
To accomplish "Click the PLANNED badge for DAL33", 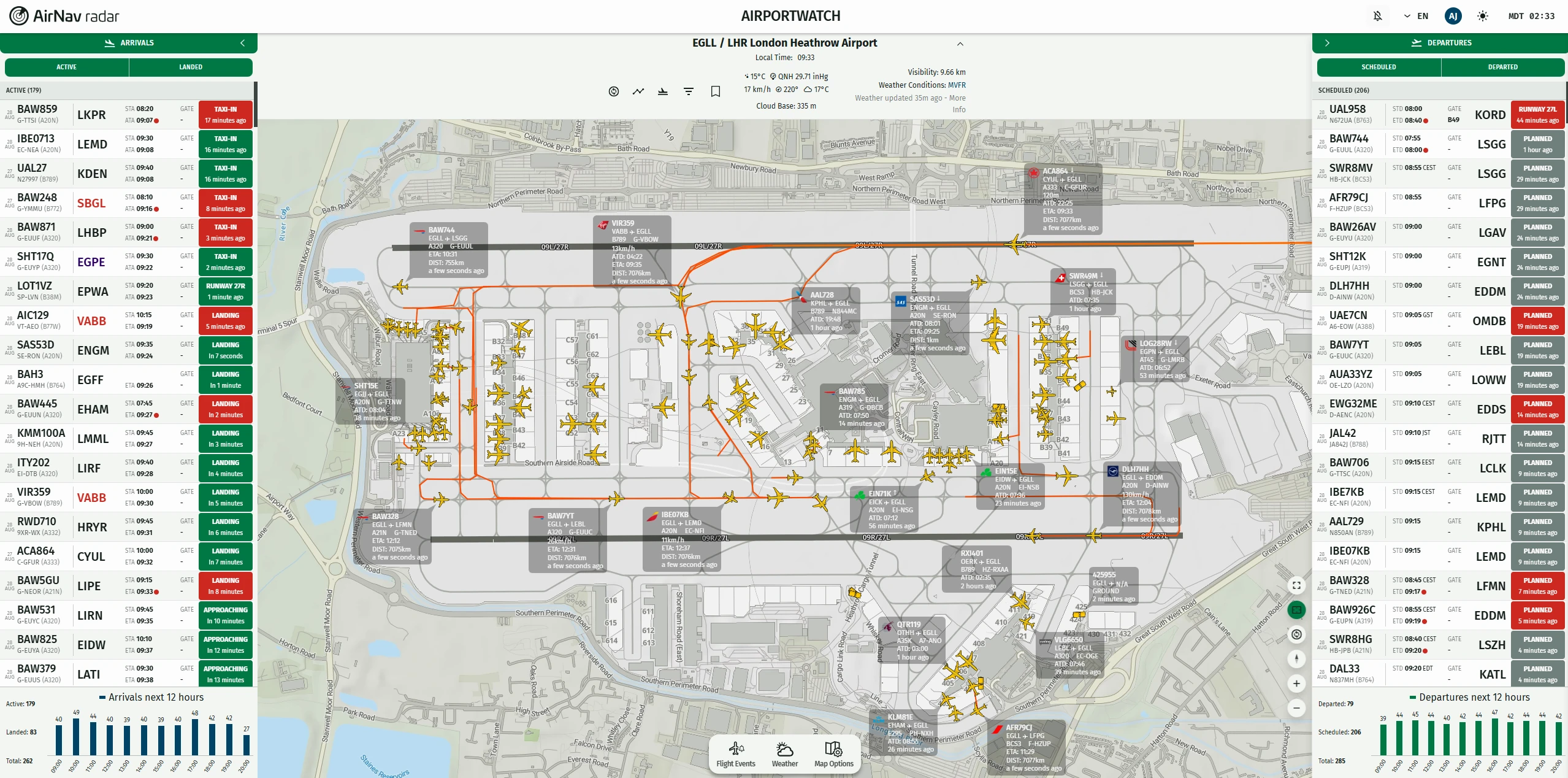I will [1537, 674].
